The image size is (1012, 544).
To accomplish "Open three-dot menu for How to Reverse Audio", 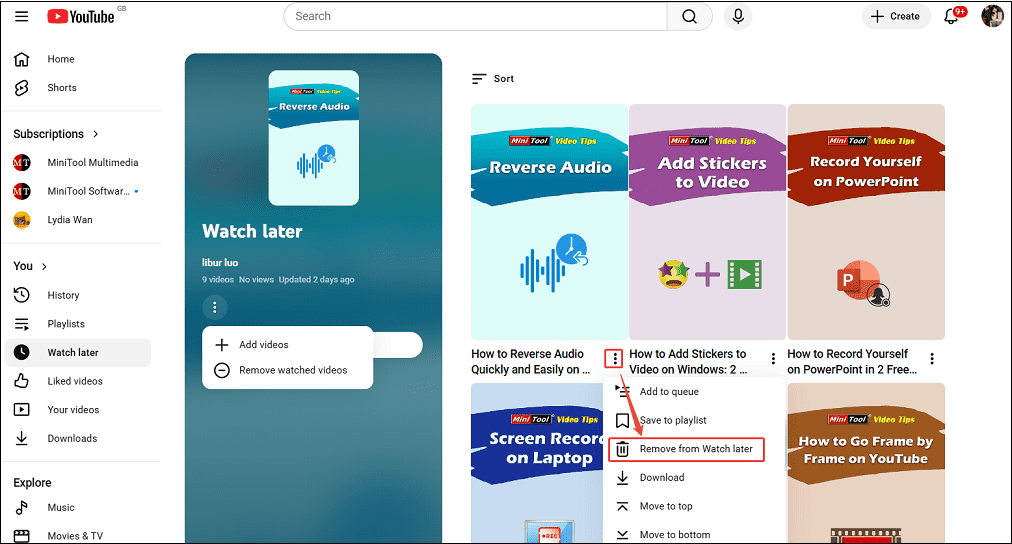I will pyautogui.click(x=614, y=359).
